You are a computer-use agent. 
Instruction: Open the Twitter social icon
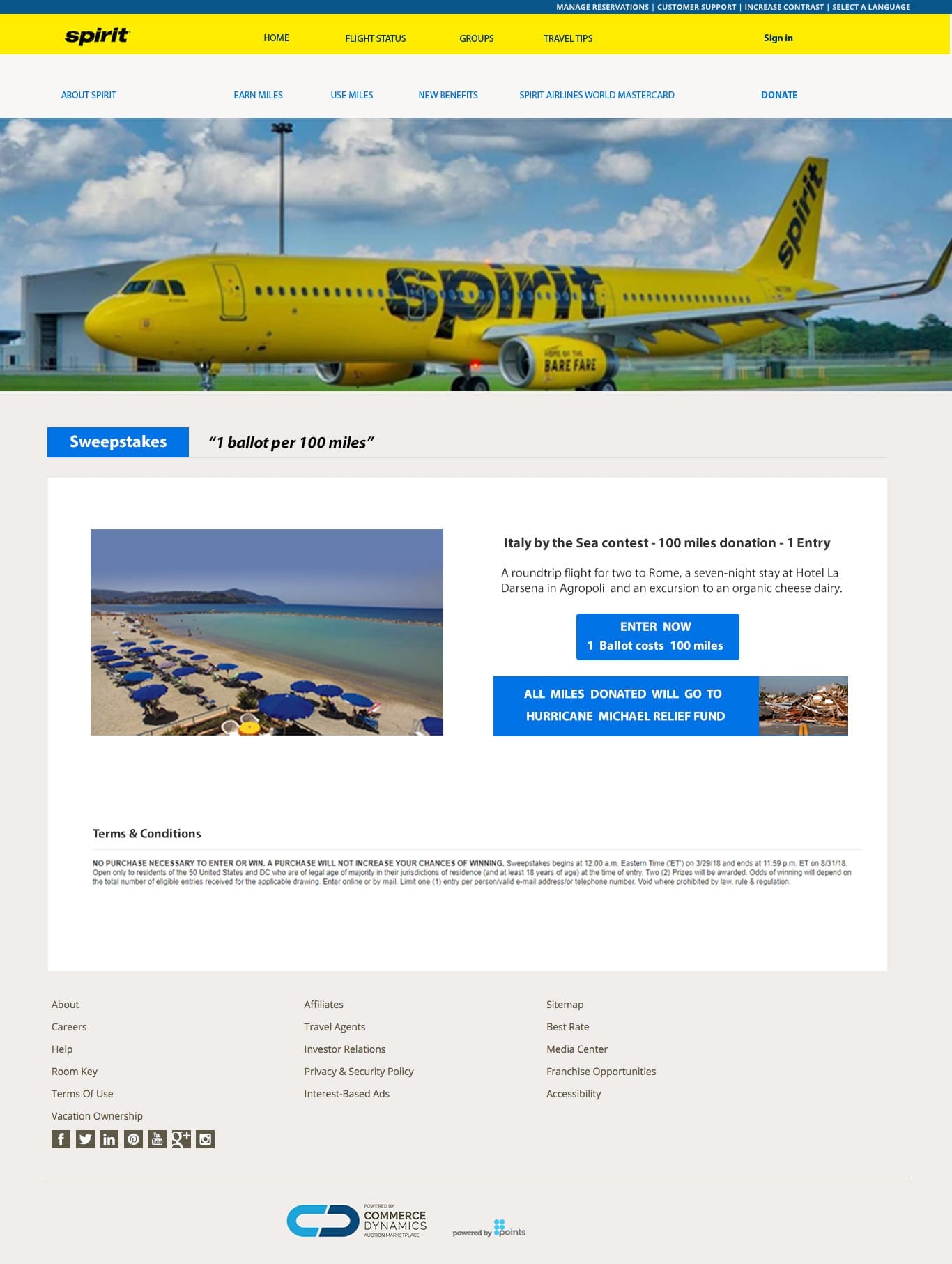point(85,1139)
